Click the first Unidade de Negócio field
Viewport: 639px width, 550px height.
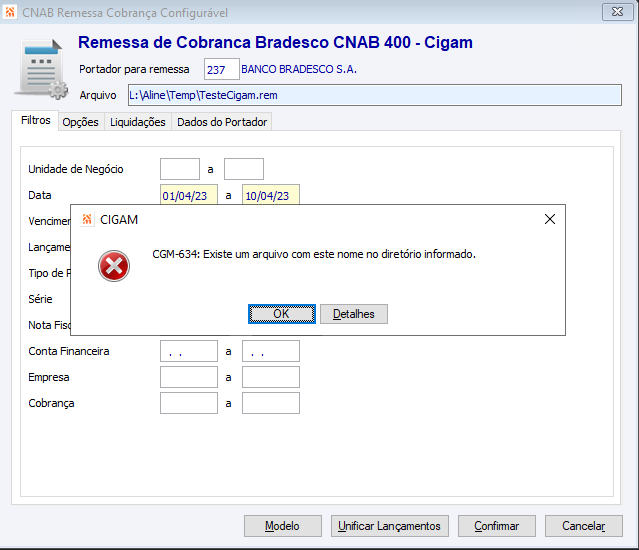coord(180,169)
